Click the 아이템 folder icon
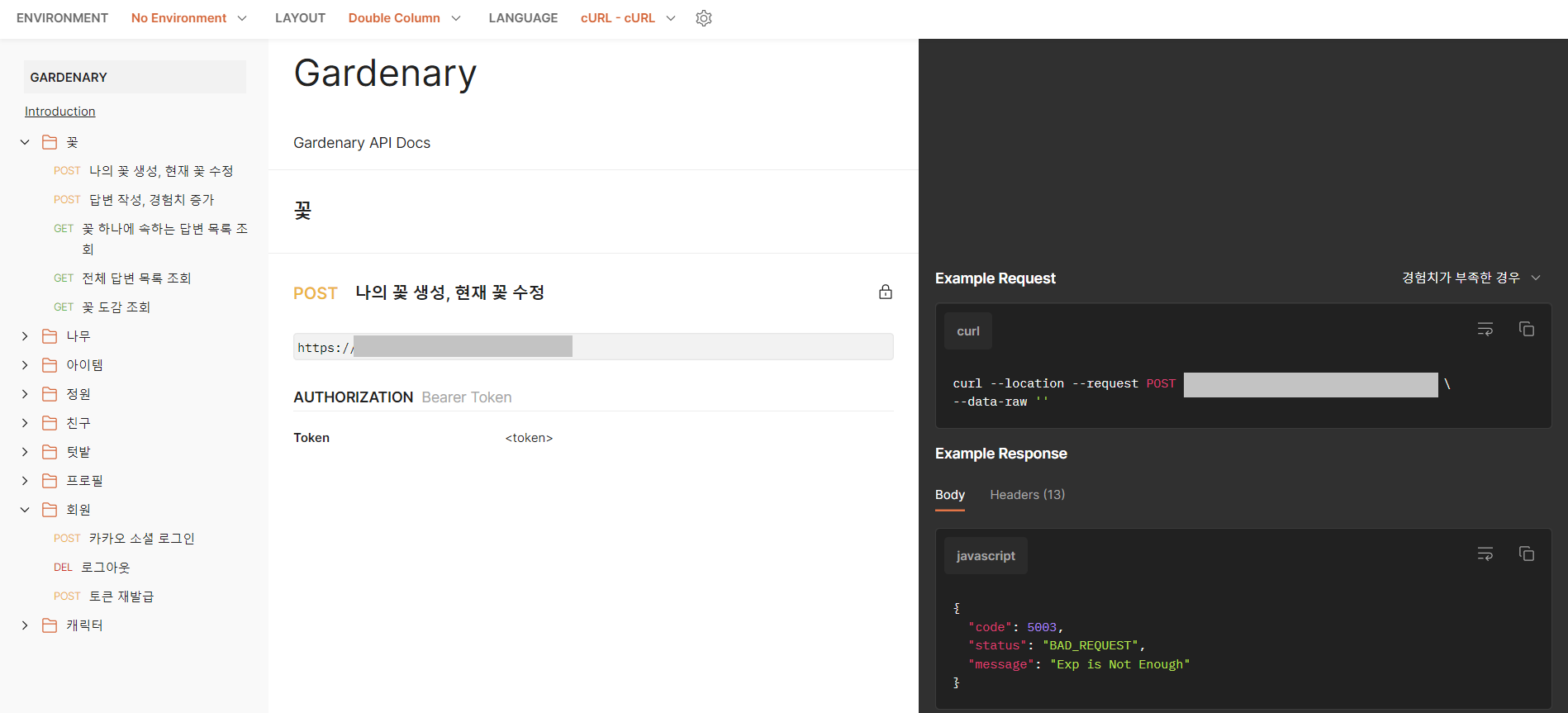1568x713 pixels. tap(50, 365)
